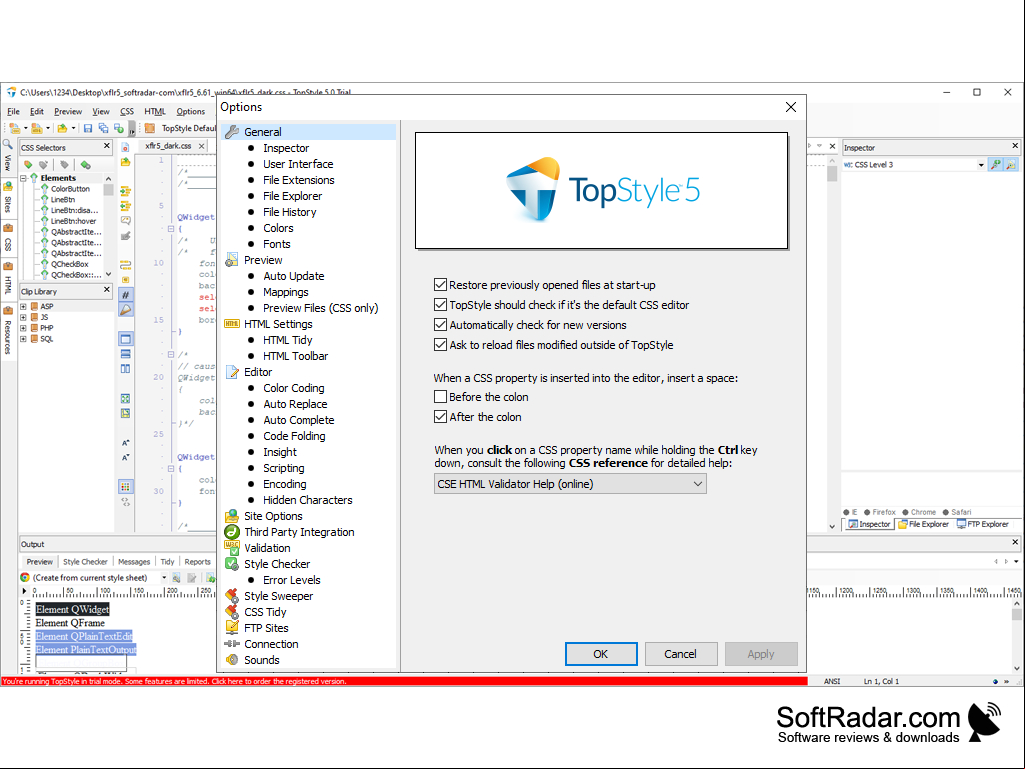This screenshot has height=769, width=1025.
Task: Select LineBtn:hover in CSS Selectors list
Action: (73, 221)
